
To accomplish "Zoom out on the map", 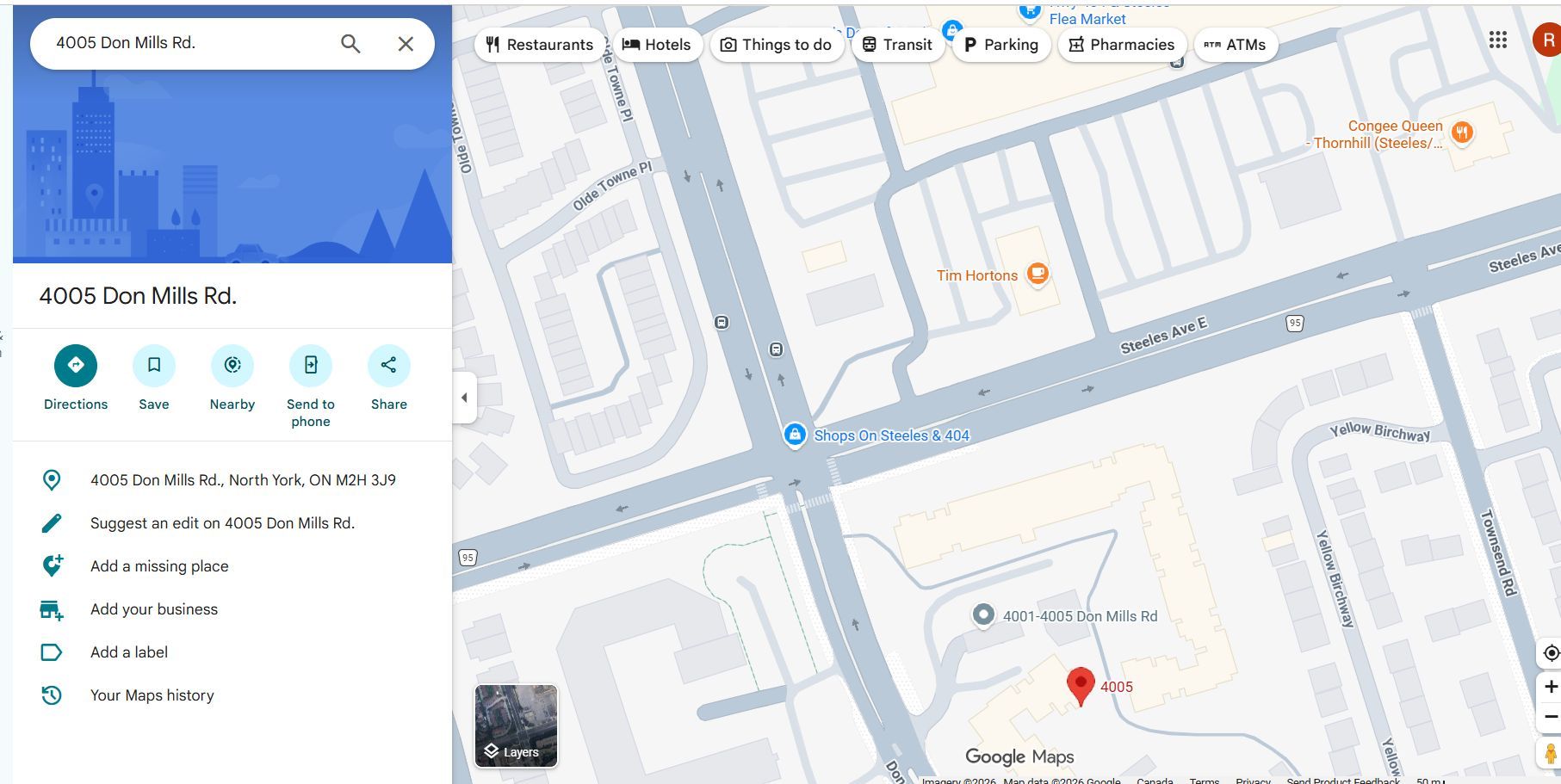I will (1551, 717).
